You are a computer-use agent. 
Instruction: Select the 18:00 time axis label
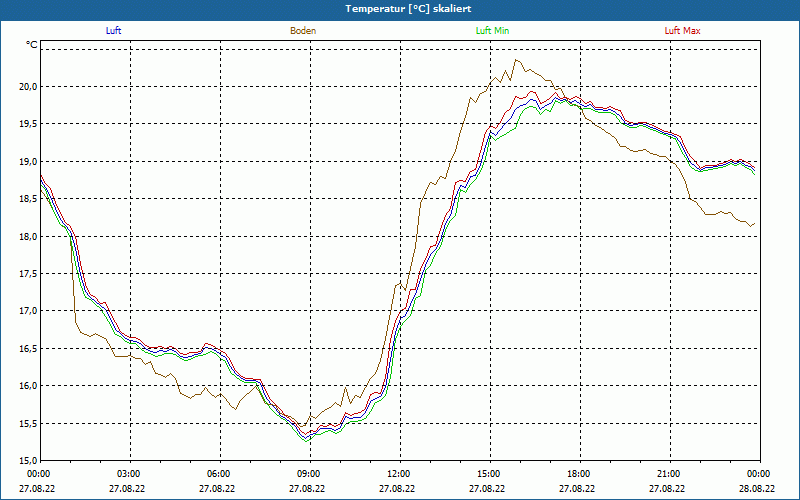click(579, 474)
